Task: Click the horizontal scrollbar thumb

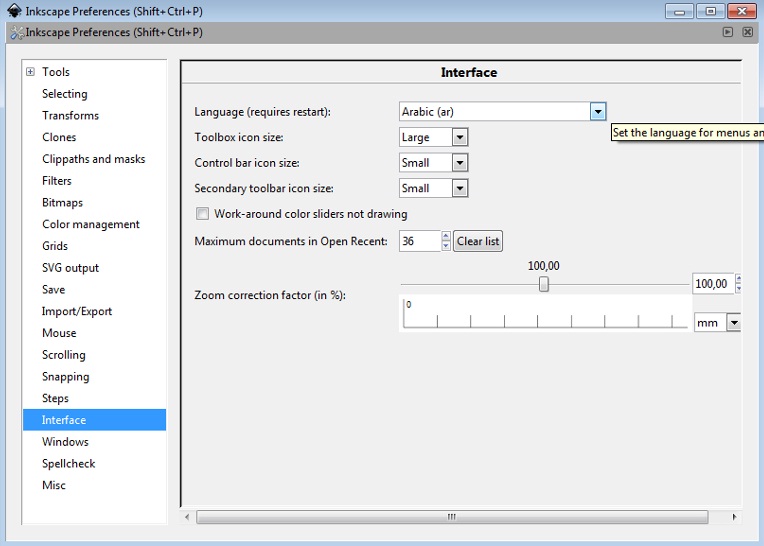Action: click(x=452, y=517)
